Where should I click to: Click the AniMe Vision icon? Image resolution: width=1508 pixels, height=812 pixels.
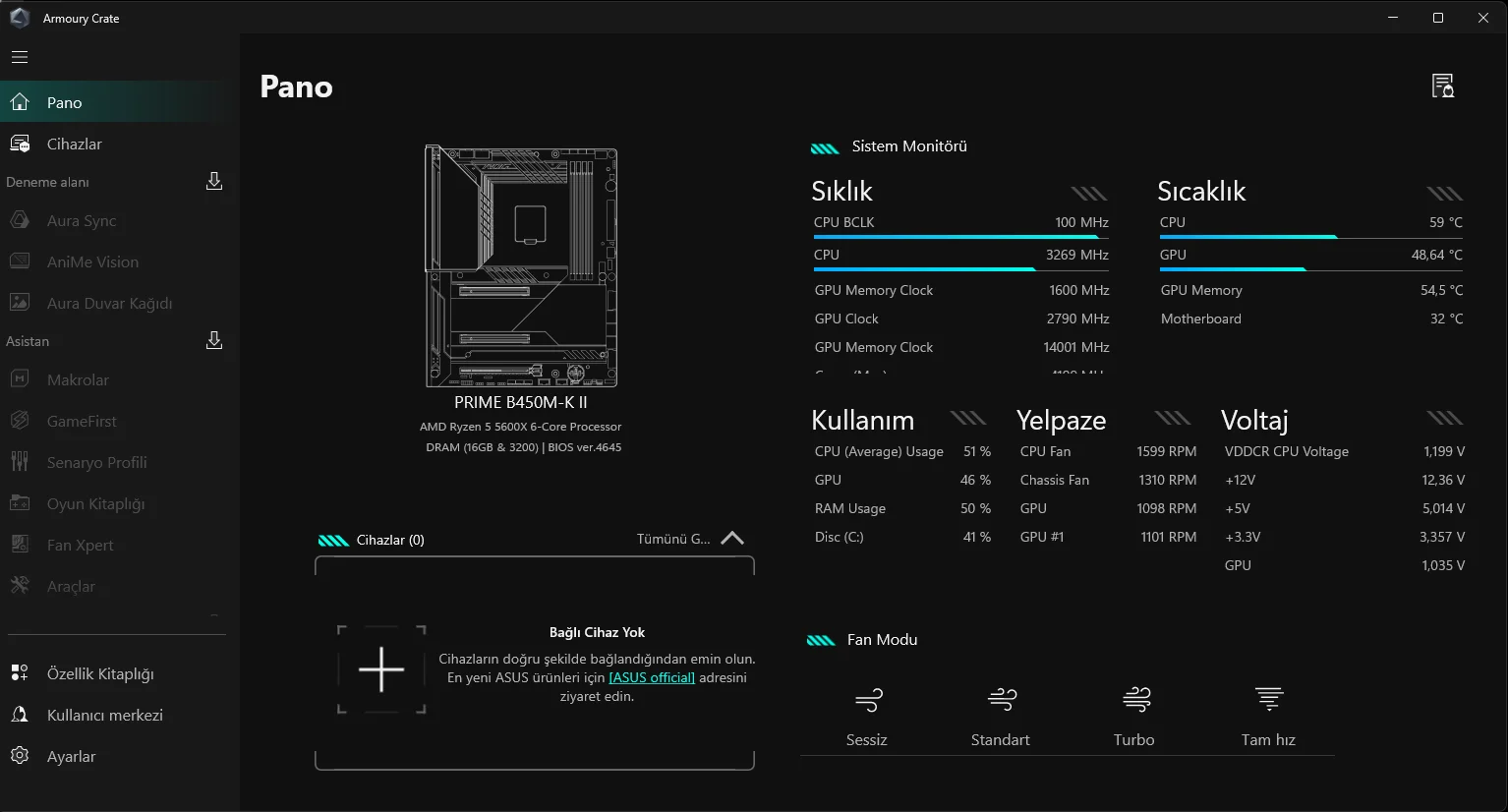[x=20, y=261]
